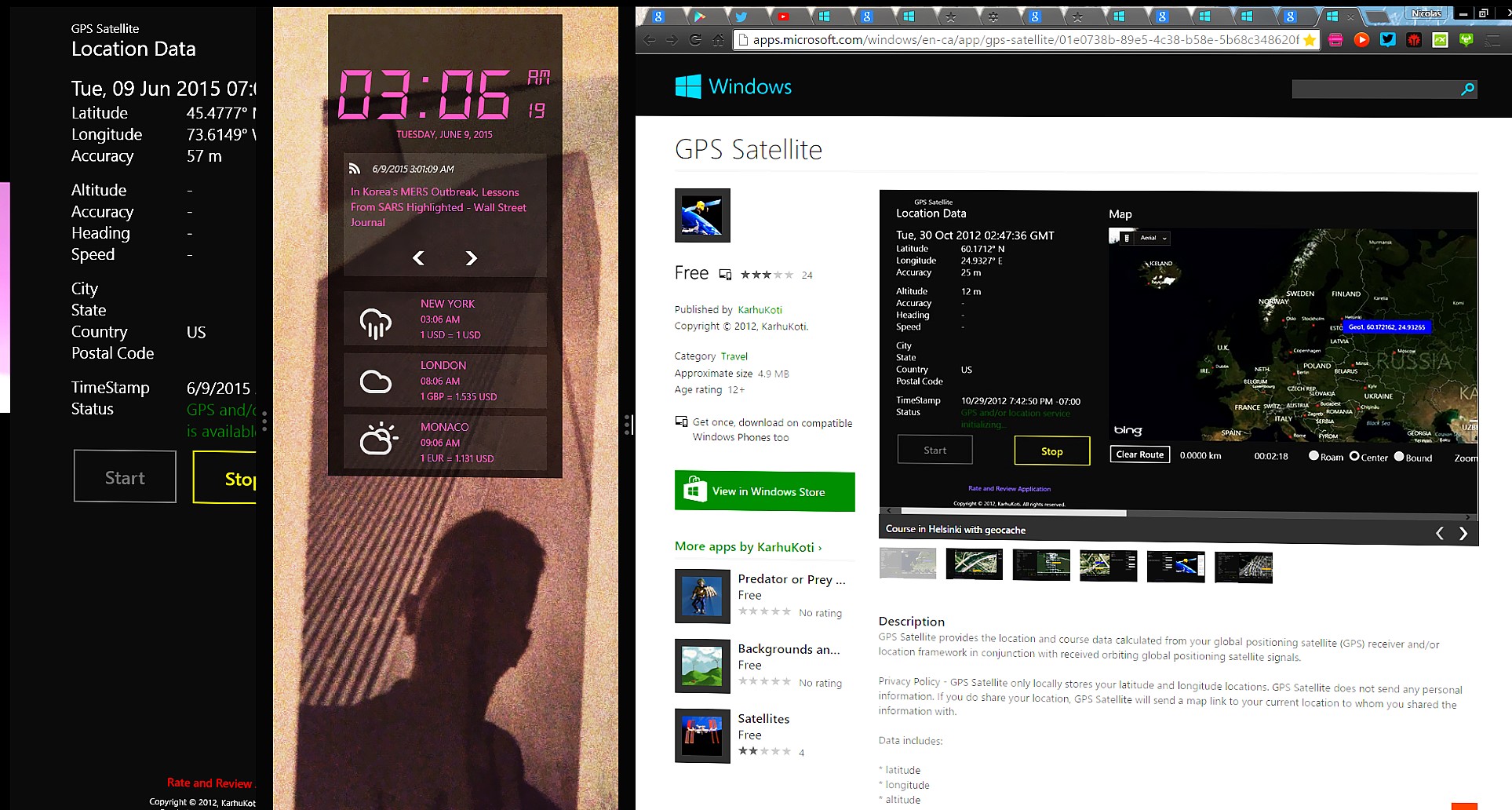The image size is (1512, 810).
Task: Switch to the YouTube browser tab
Action: 783,16
